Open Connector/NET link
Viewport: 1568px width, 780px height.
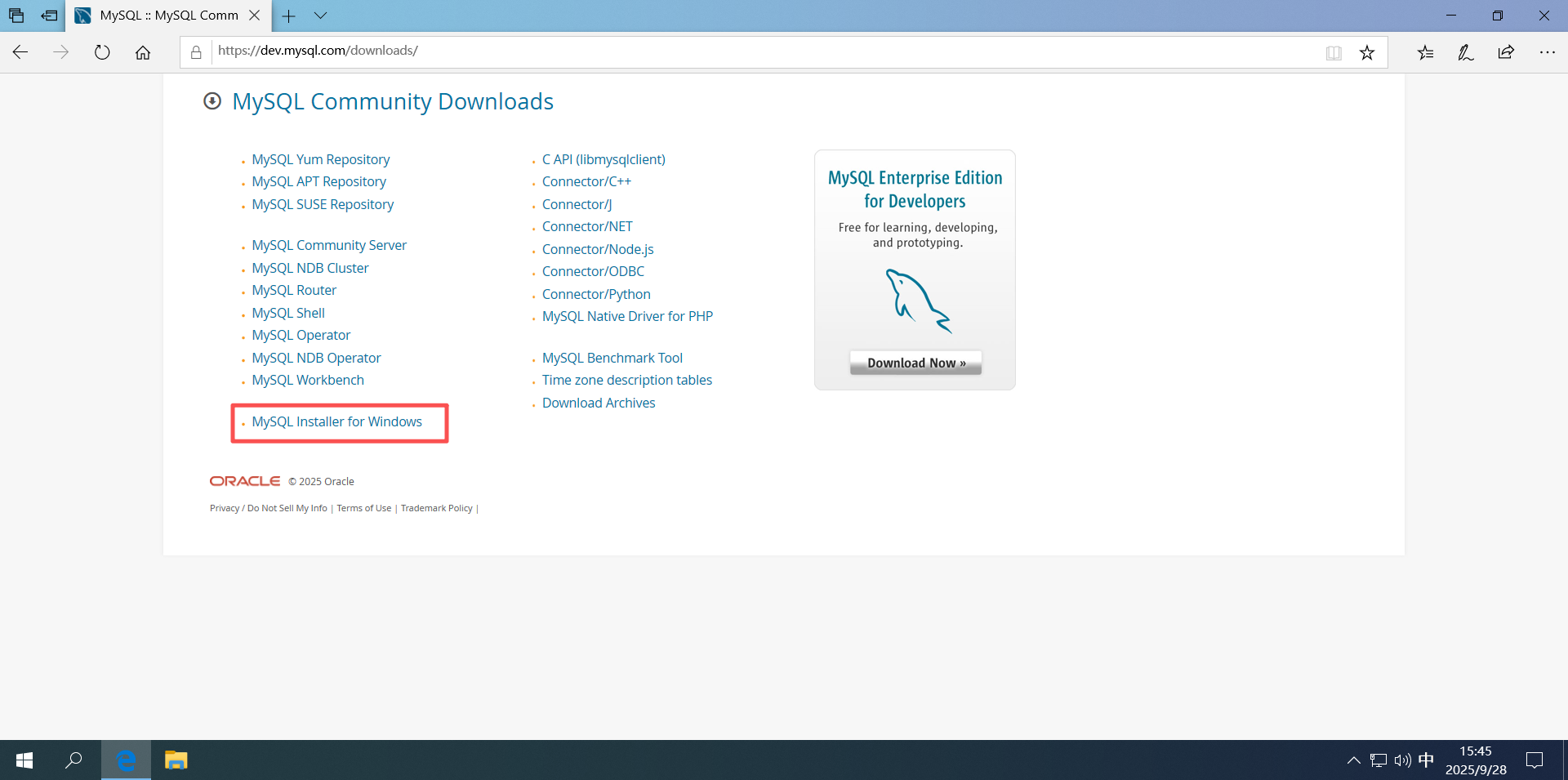point(587,226)
